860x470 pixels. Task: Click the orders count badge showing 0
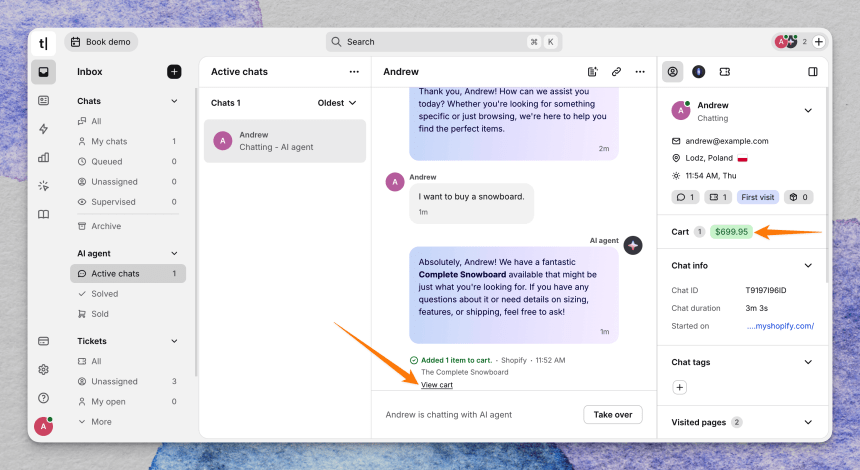point(798,197)
